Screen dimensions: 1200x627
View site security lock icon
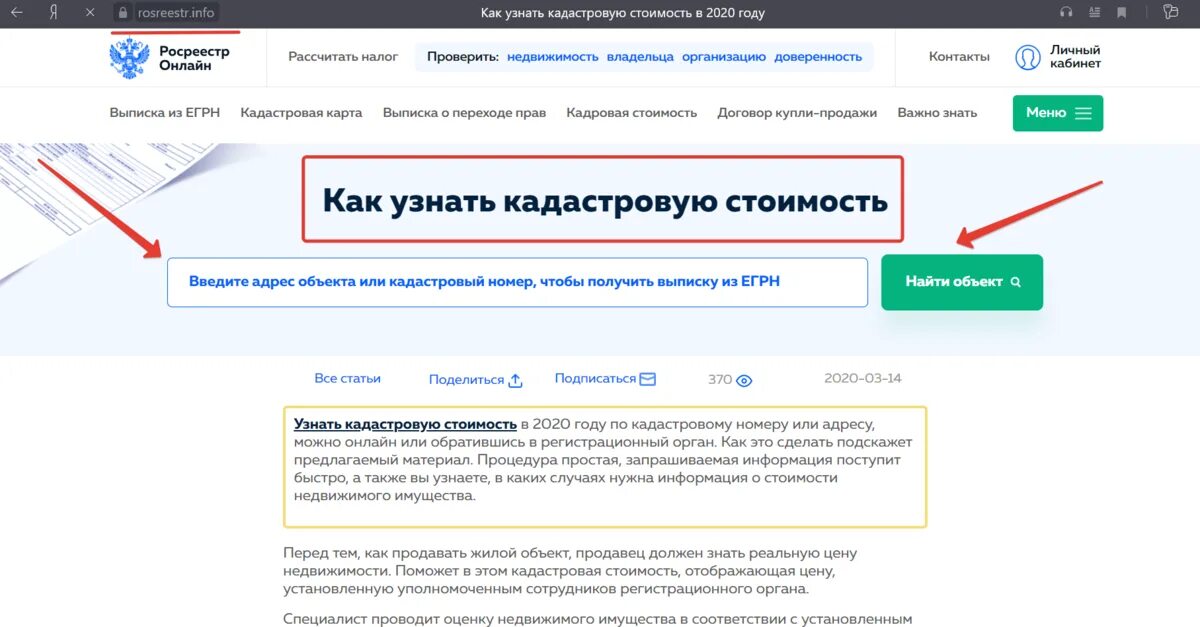tap(123, 13)
